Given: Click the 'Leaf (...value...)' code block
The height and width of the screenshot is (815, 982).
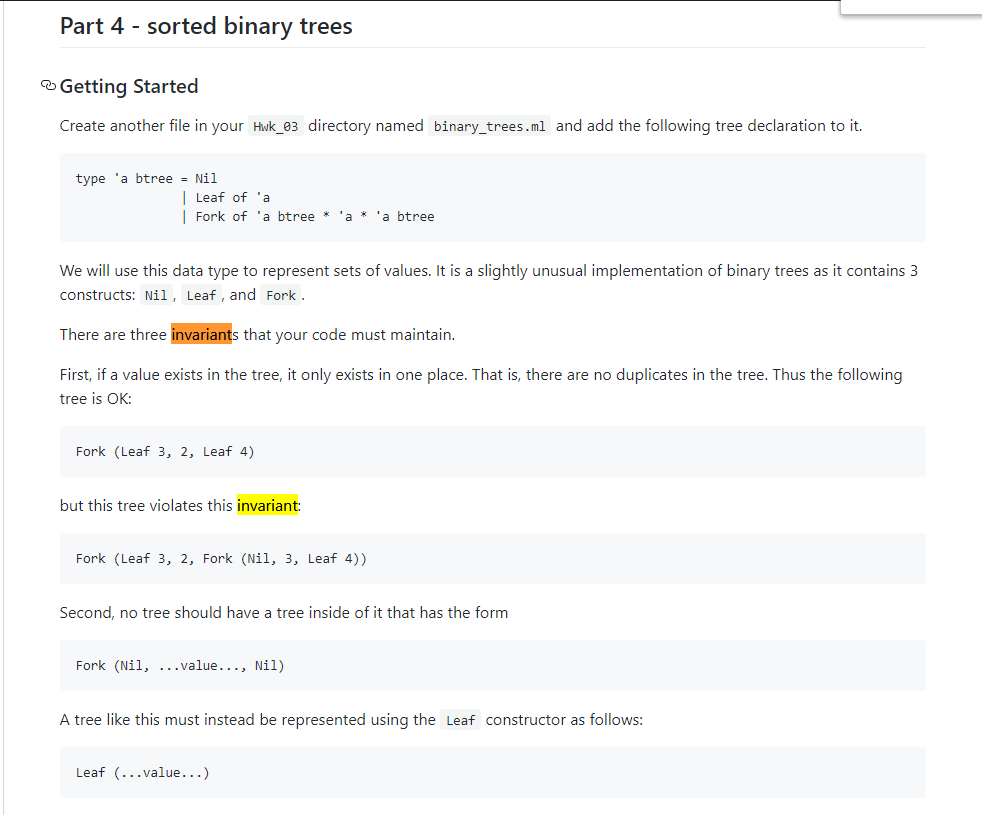Looking at the screenshot, I should click(492, 772).
